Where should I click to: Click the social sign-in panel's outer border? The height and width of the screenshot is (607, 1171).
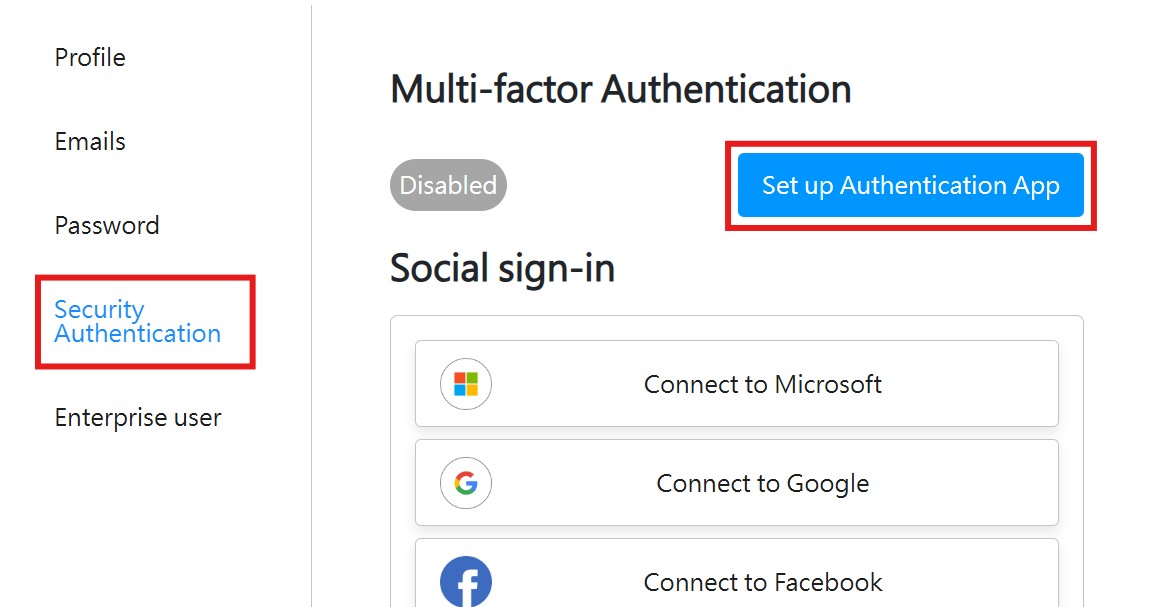click(x=391, y=450)
